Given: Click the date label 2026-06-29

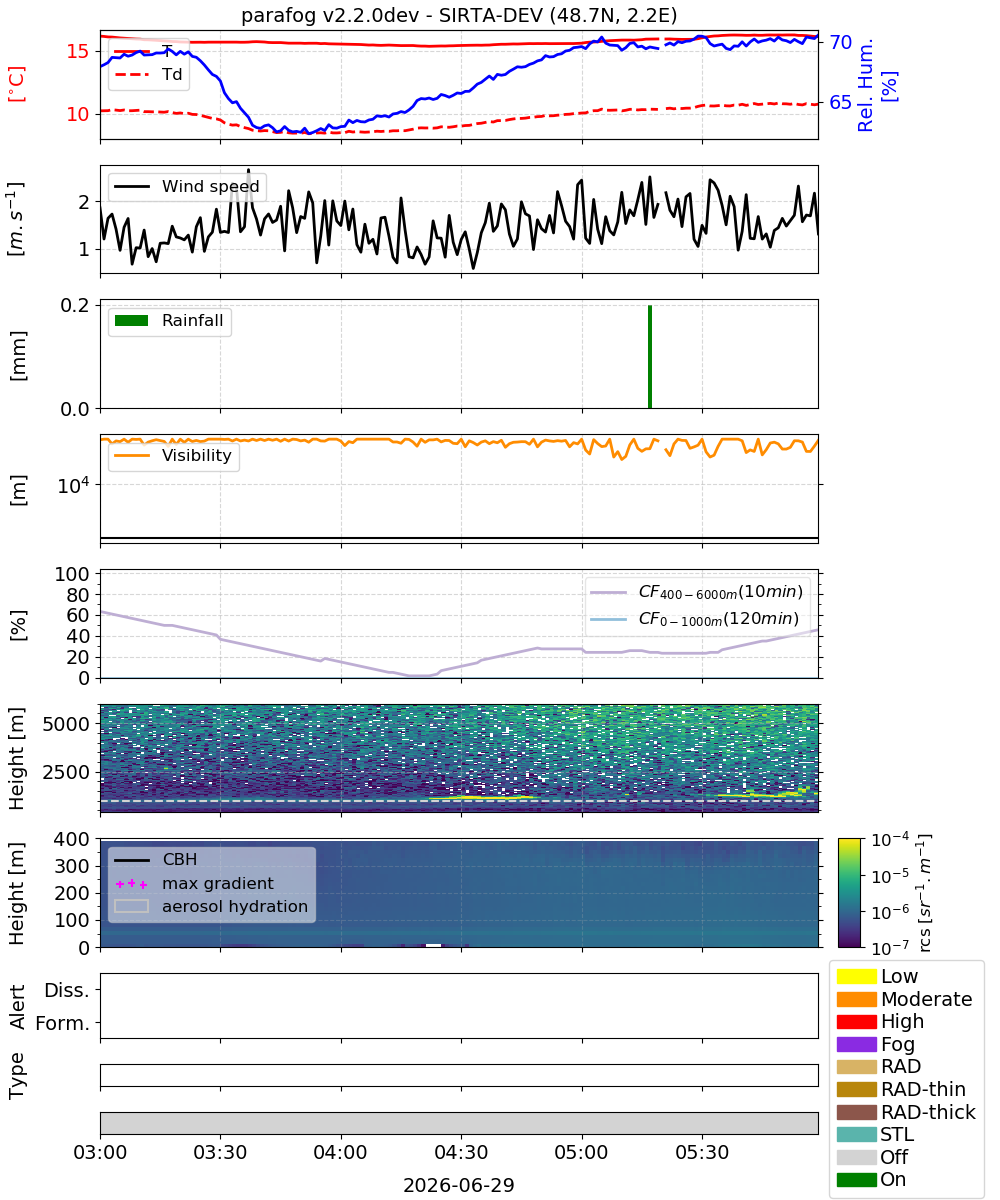Looking at the screenshot, I should [459, 1186].
